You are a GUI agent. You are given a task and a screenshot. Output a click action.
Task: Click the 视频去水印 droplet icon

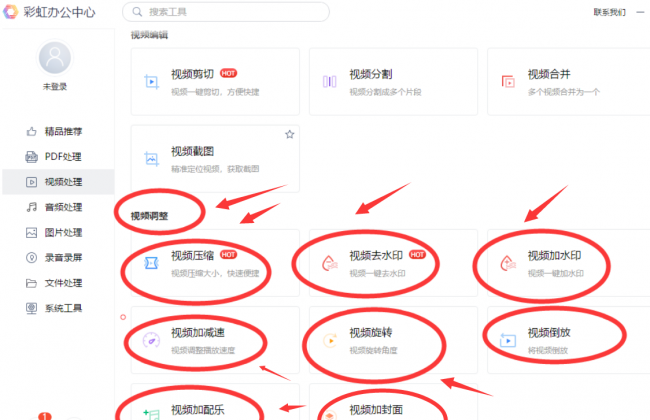coord(330,263)
